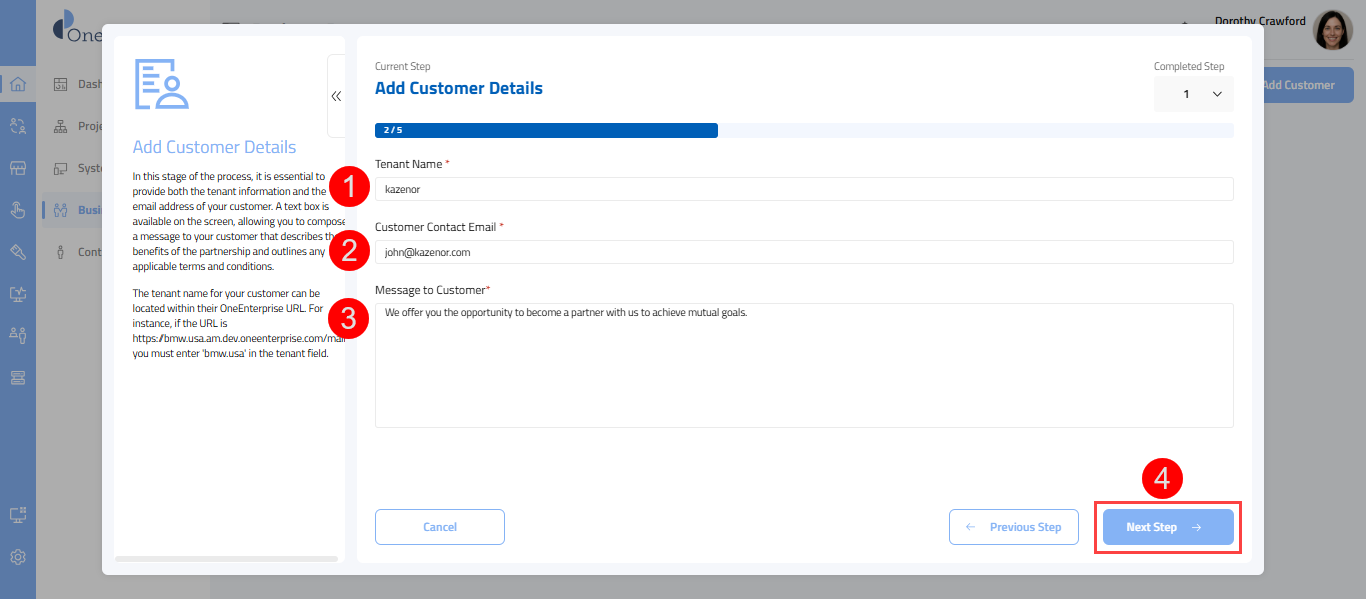Open Dorothy Crawford's profile avatar
This screenshot has height=599, width=1366.
[1332, 31]
